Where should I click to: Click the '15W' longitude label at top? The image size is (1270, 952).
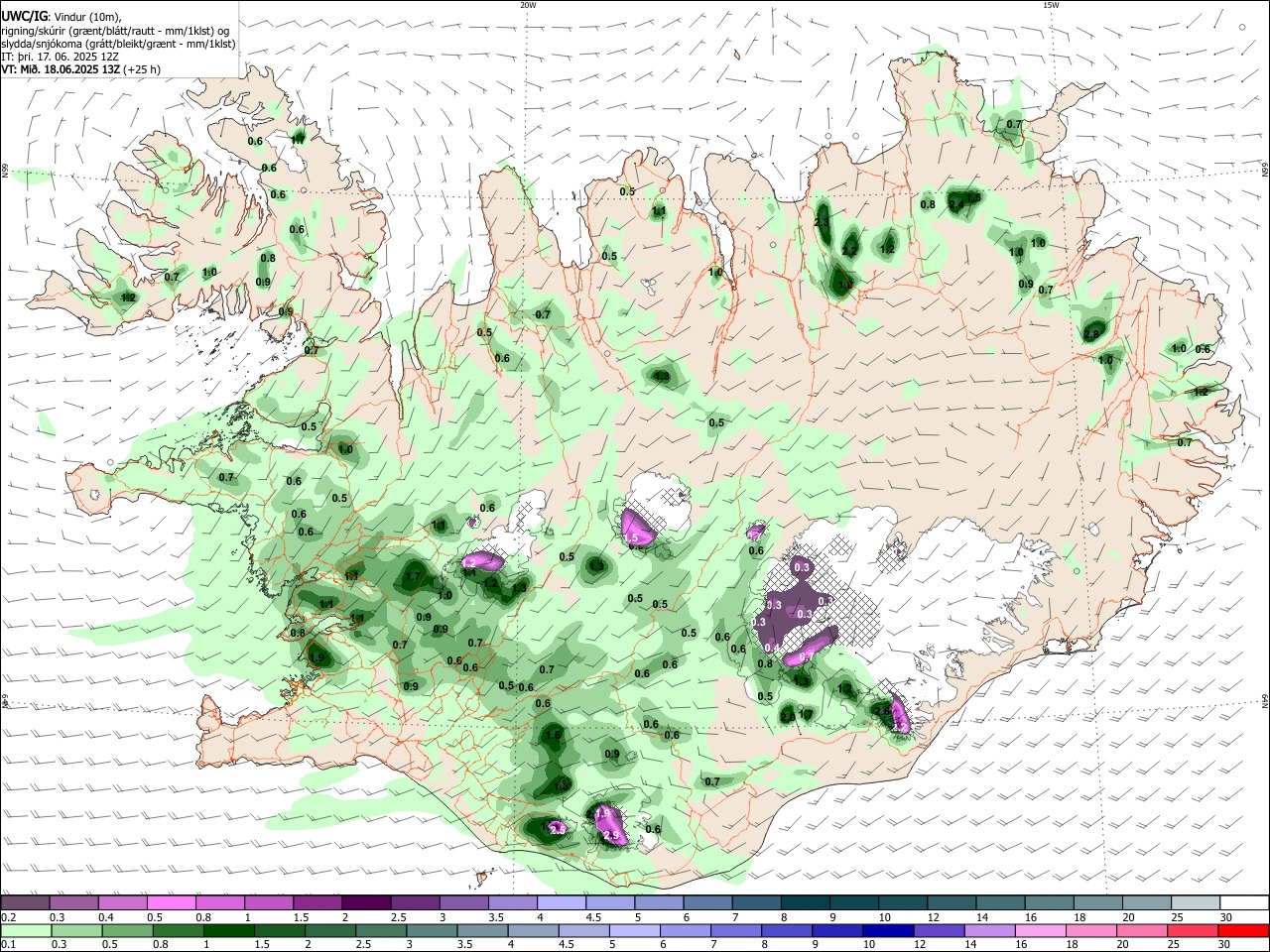[1051, 5]
